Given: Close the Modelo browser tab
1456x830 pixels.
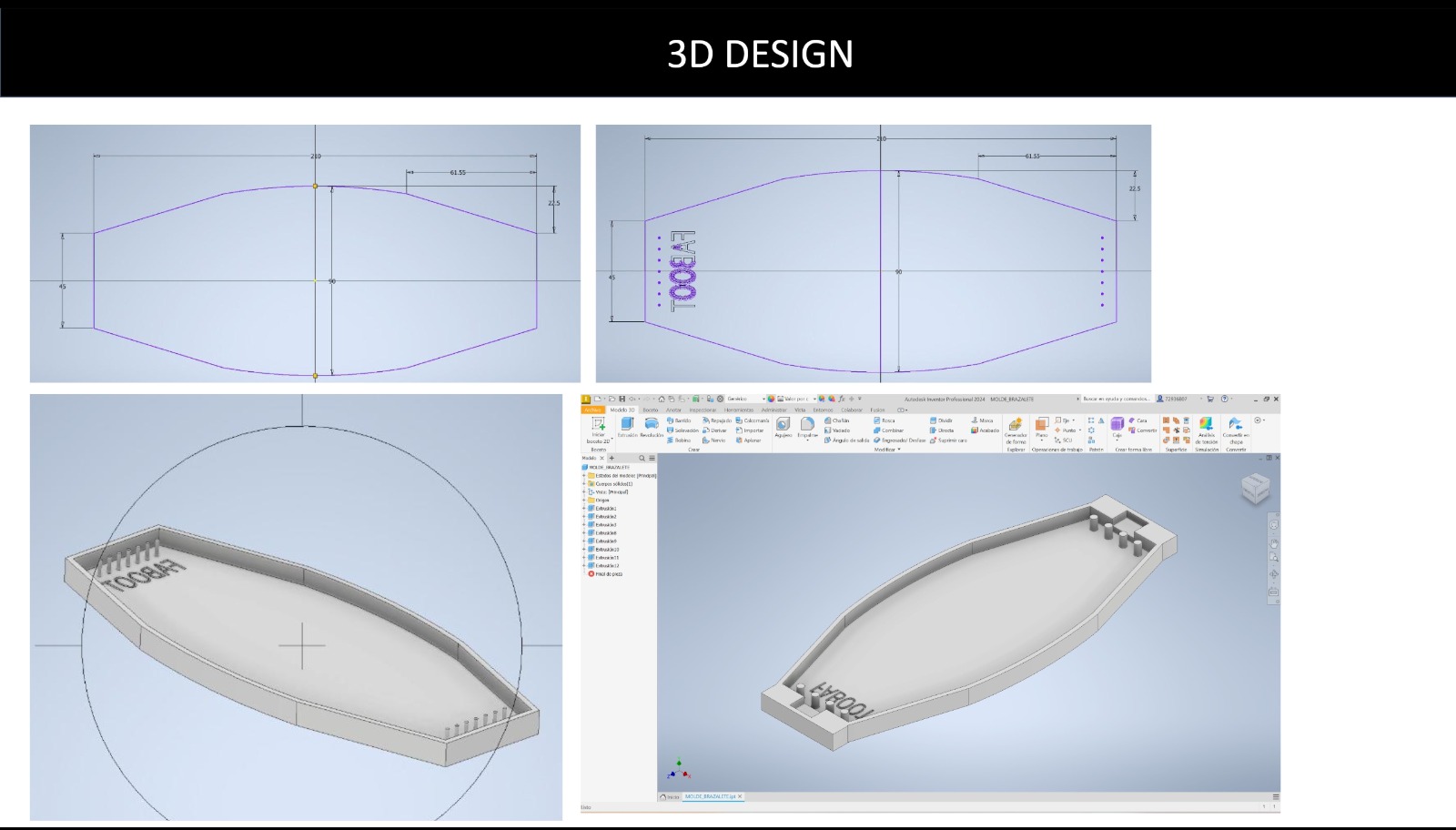Looking at the screenshot, I should [x=602, y=458].
